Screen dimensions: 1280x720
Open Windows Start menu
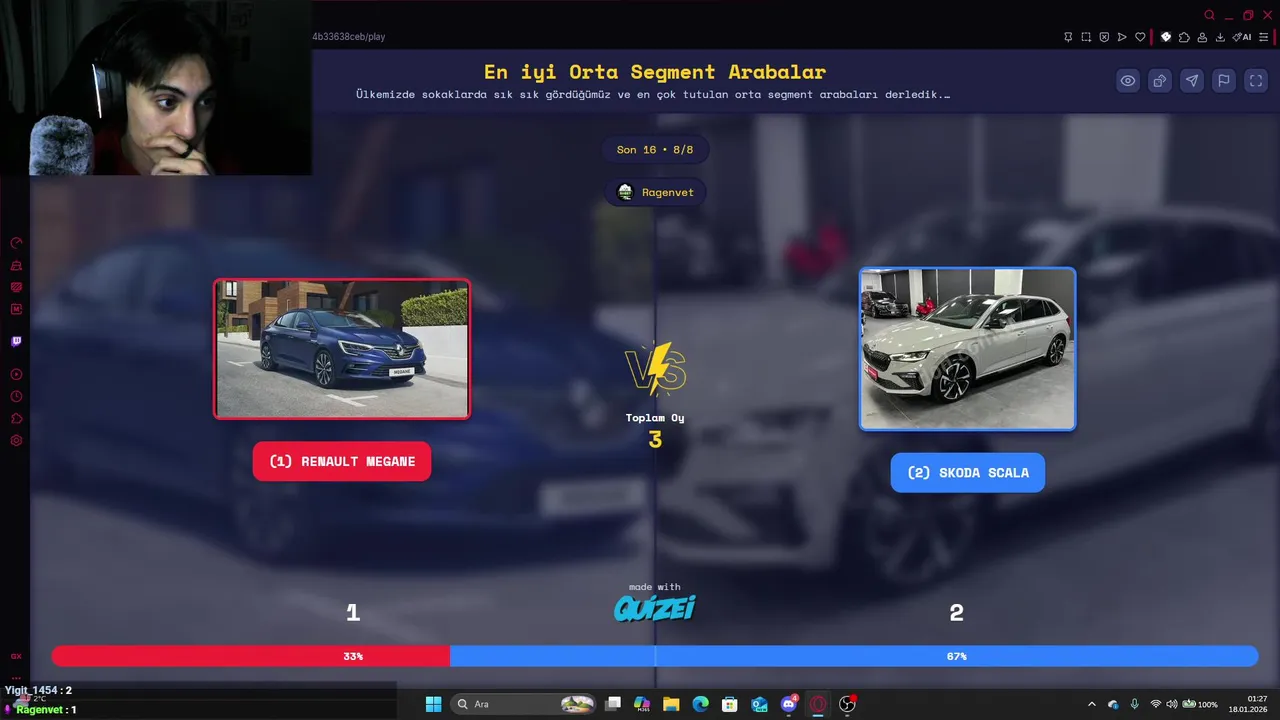[x=433, y=704]
